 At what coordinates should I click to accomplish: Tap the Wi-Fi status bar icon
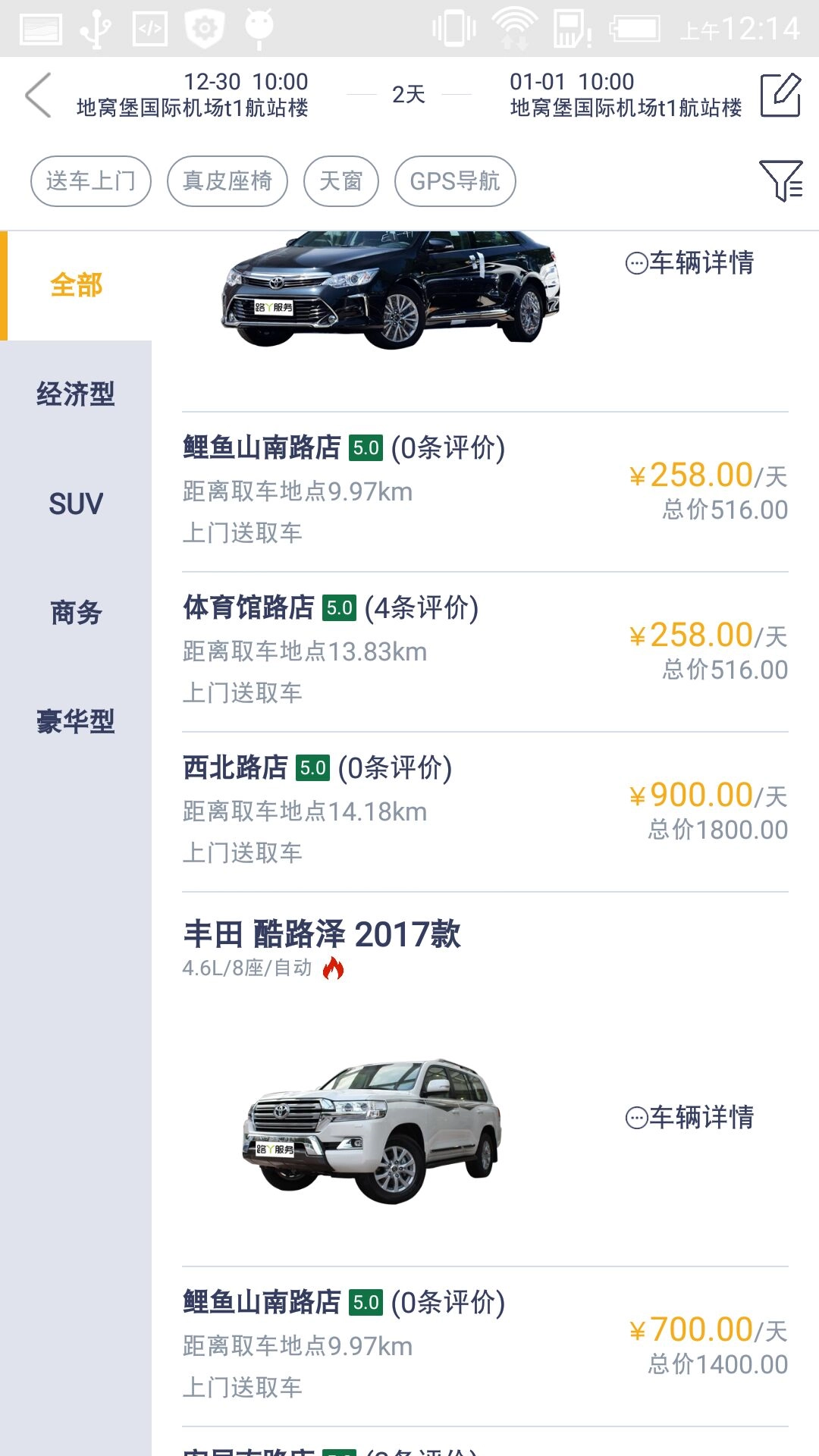(x=514, y=29)
